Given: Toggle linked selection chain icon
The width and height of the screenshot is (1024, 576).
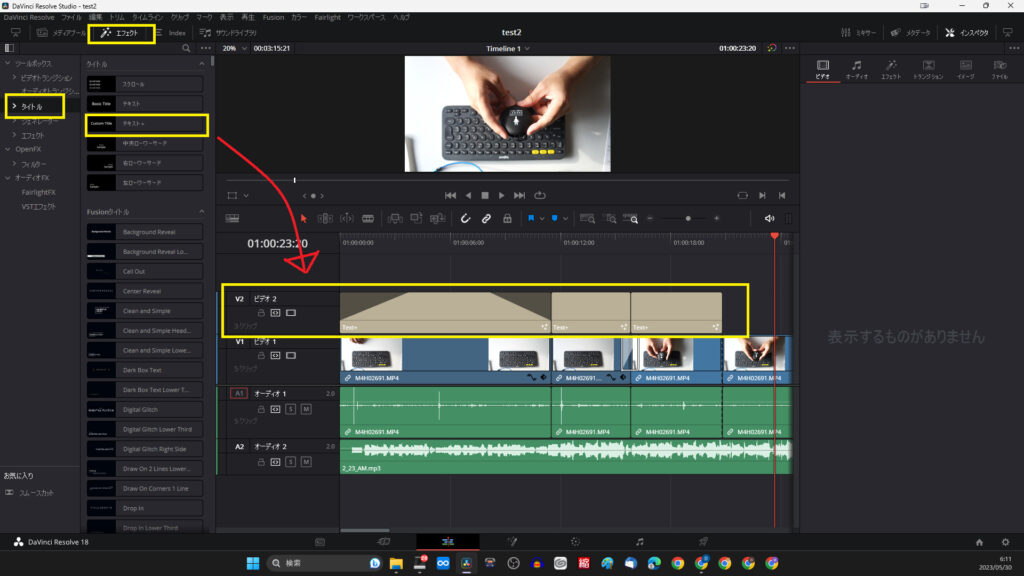Looking at the screenshot, I should pos(487,219).
